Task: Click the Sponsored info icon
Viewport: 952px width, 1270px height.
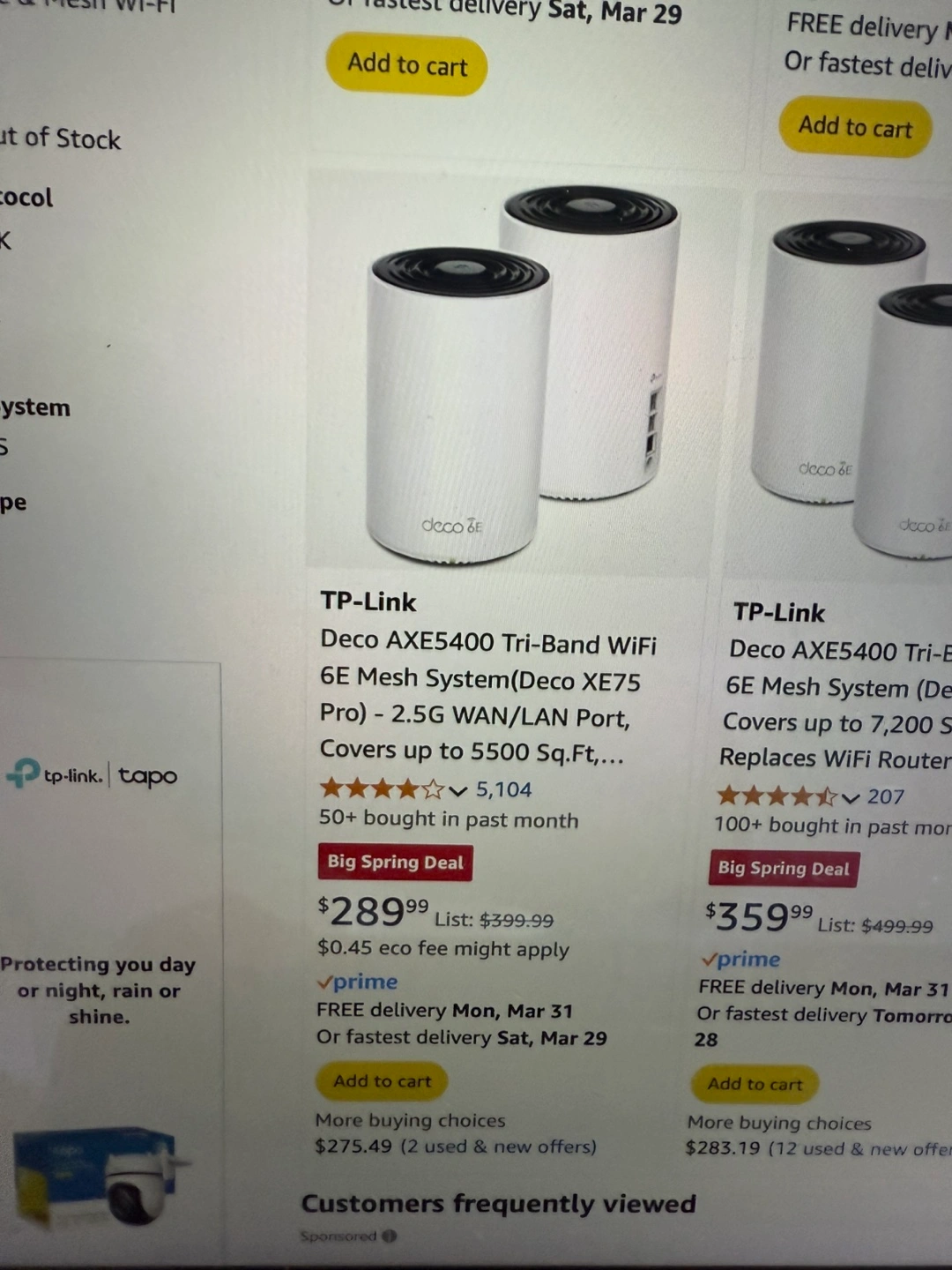Action: (389, 1236)
